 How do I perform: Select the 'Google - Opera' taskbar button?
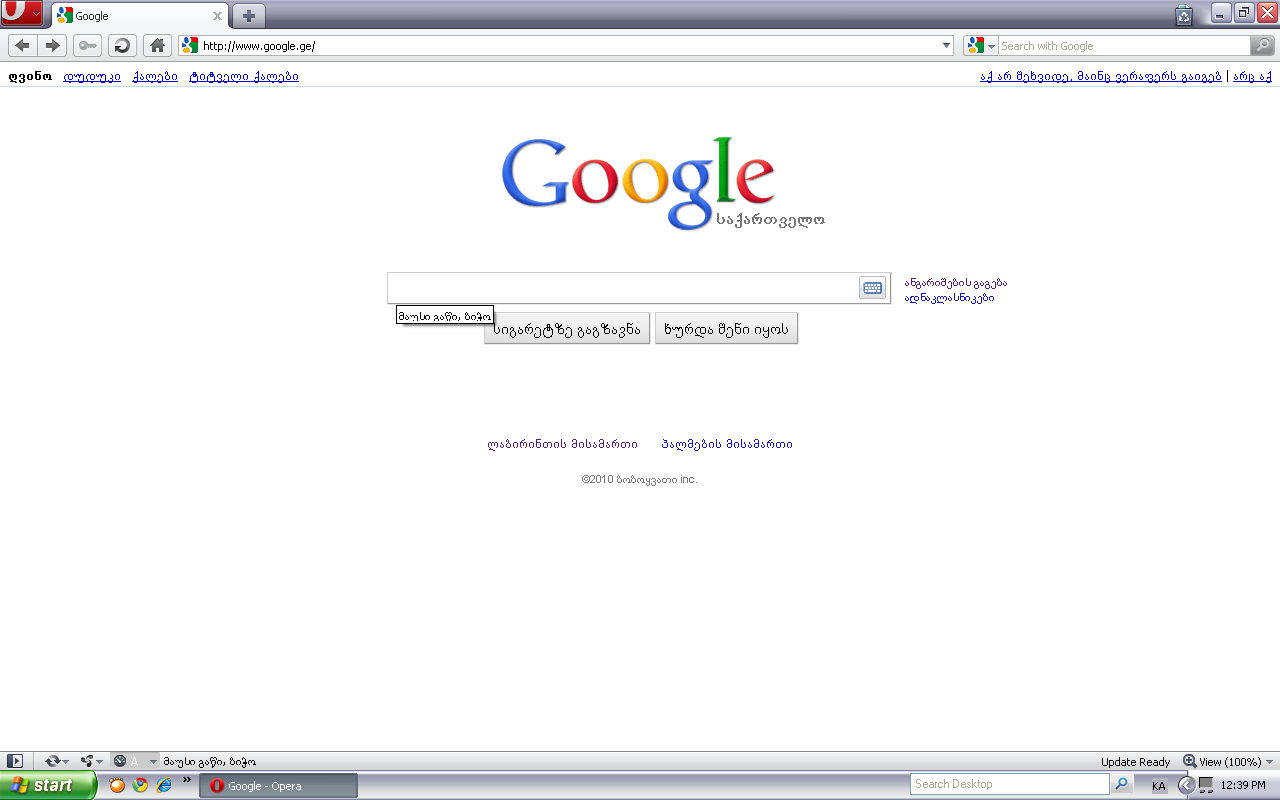pyautogui.click(x=279, y=786)
